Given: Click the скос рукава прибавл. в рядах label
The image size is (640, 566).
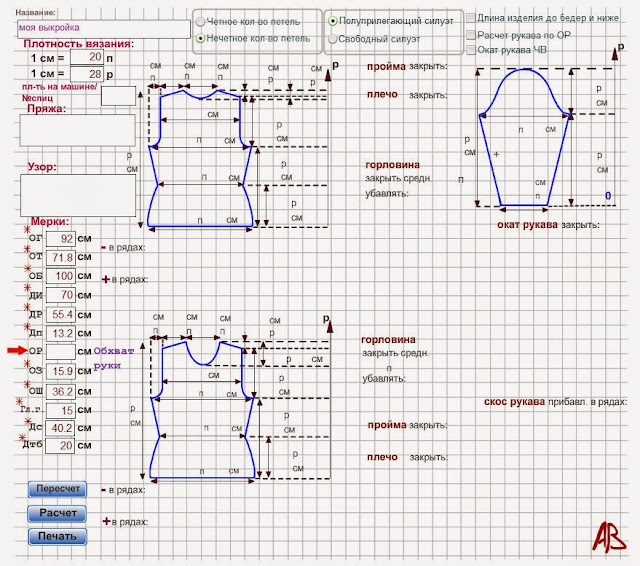Looking at the screenshot, I should pos(555,402).
